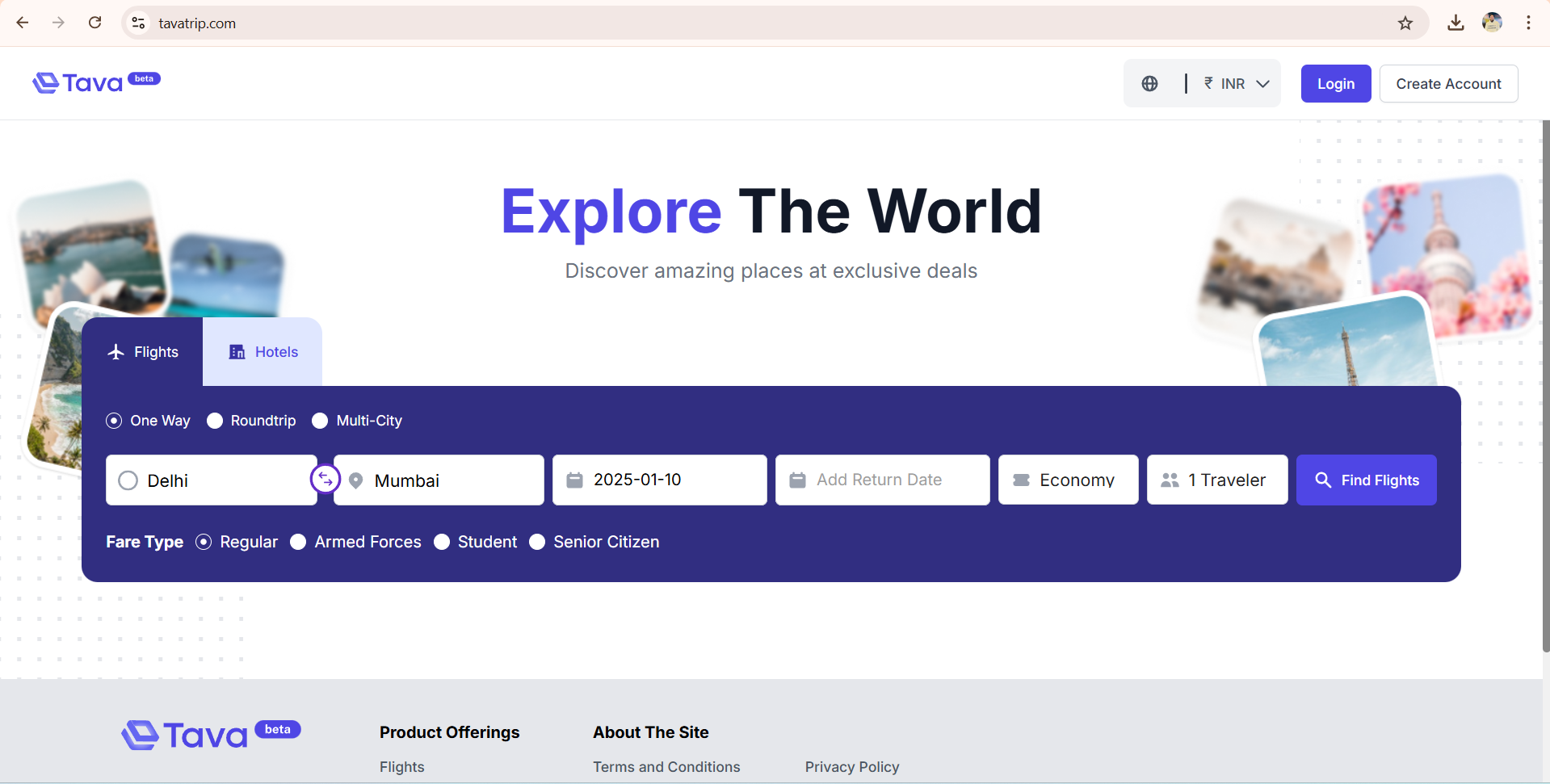
Task: Switch to the Hotels tab
Action: (x=263, y=352)
